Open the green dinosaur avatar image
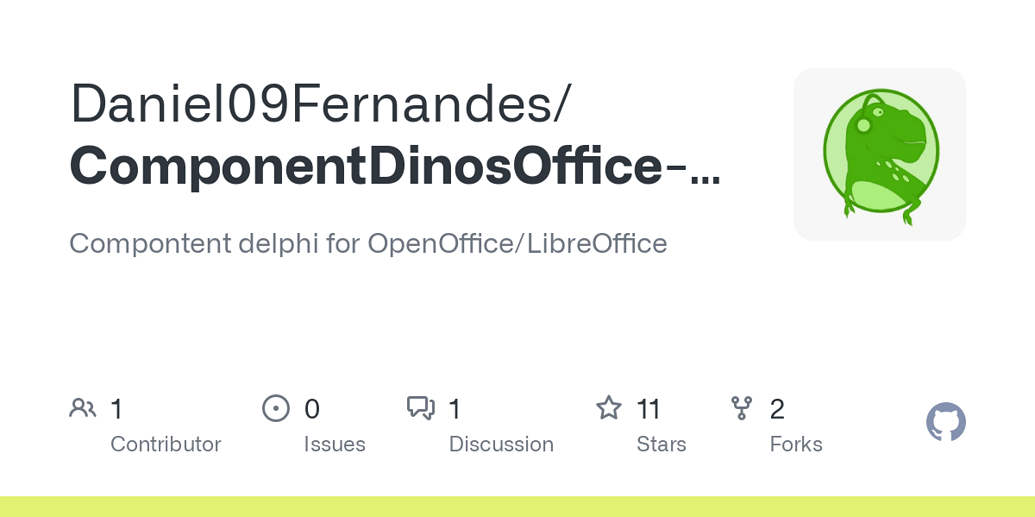This screenshot has height=517, width=1035. click(x=880, y=155)
